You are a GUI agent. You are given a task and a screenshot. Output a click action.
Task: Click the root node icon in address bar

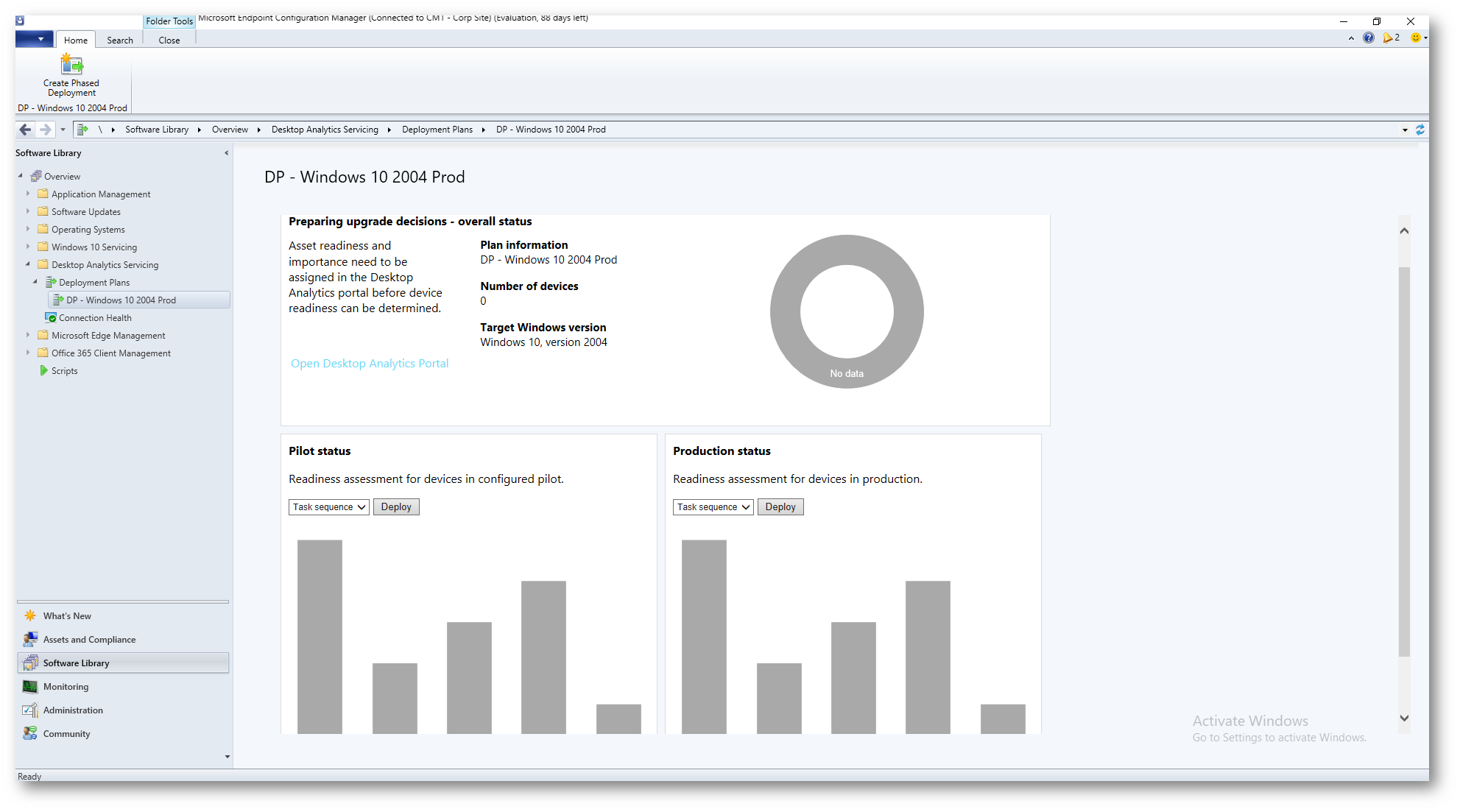pos(82,130)
